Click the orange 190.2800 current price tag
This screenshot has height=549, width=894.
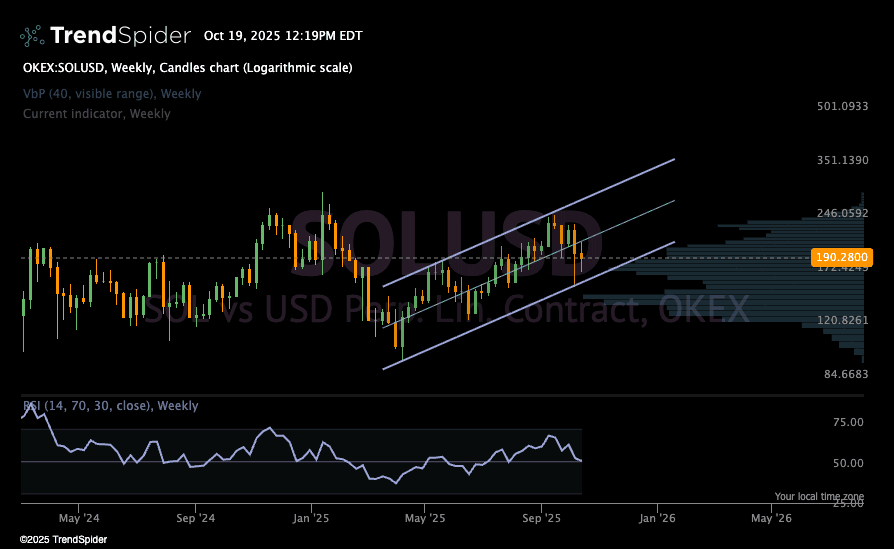(x=841, y=257)
